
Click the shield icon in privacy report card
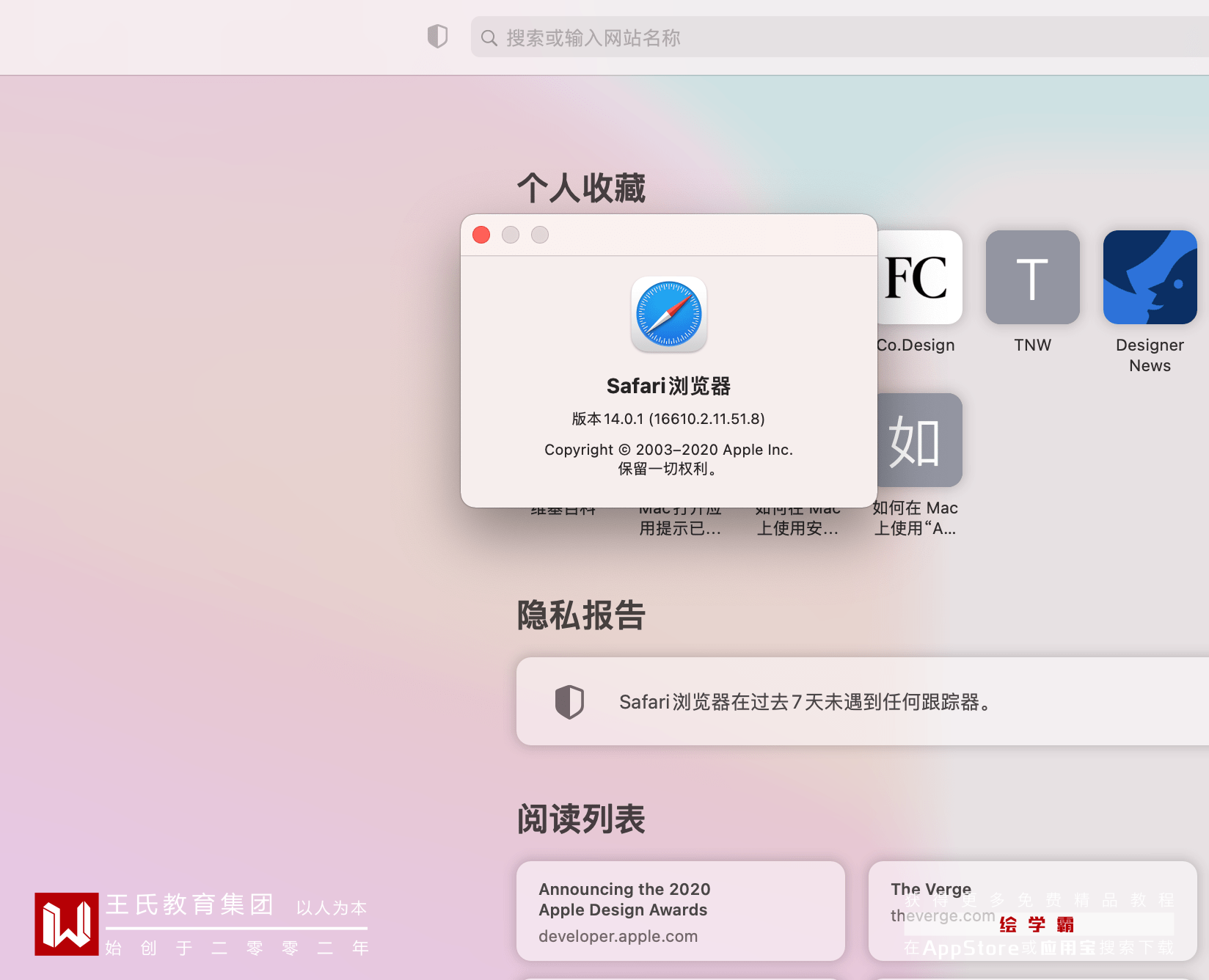click(x=569, y=702)
